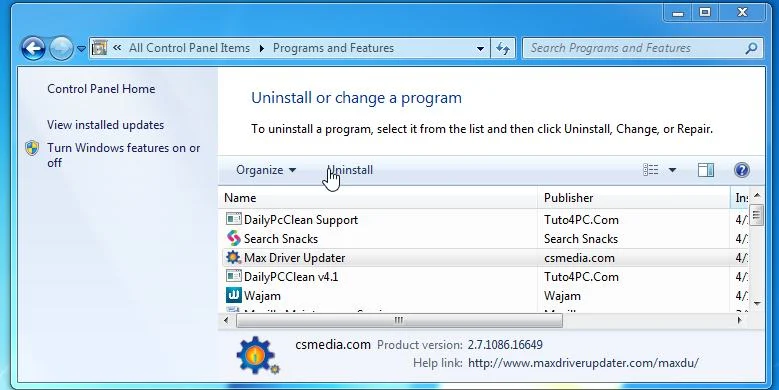779x390 pixels.
Task: Open the recent pages dropdown arrow
Action: (x=81, y=49)
